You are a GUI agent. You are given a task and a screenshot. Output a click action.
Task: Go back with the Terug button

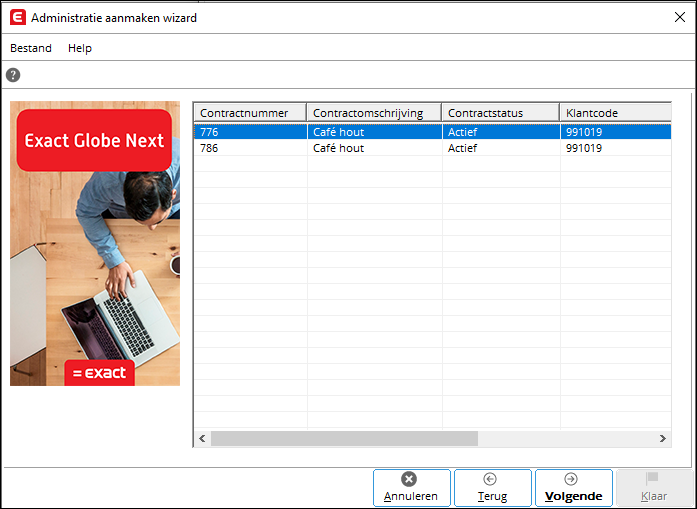(x=493, y=488)
